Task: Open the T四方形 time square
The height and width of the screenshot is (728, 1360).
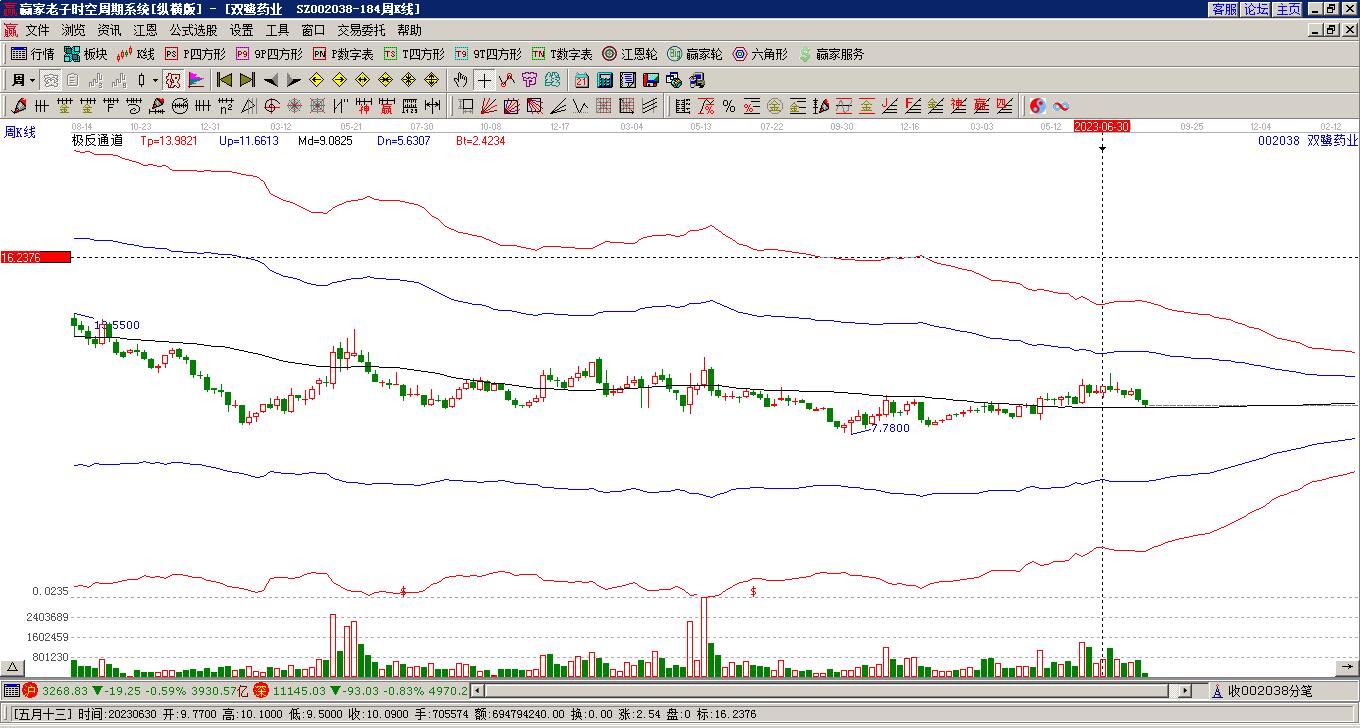Action: tap(414, 54)
